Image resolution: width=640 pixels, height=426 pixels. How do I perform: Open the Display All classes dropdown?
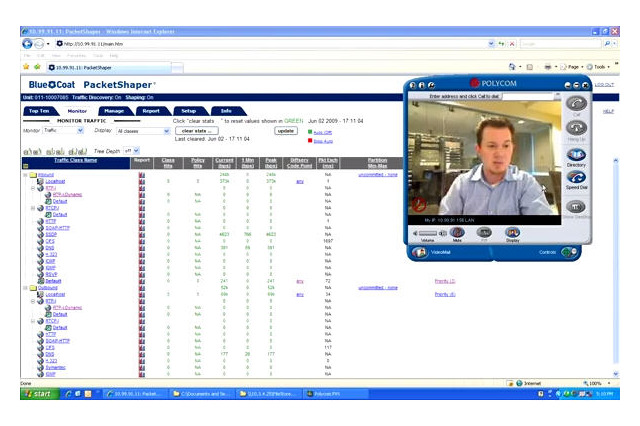tap(143, 131)
